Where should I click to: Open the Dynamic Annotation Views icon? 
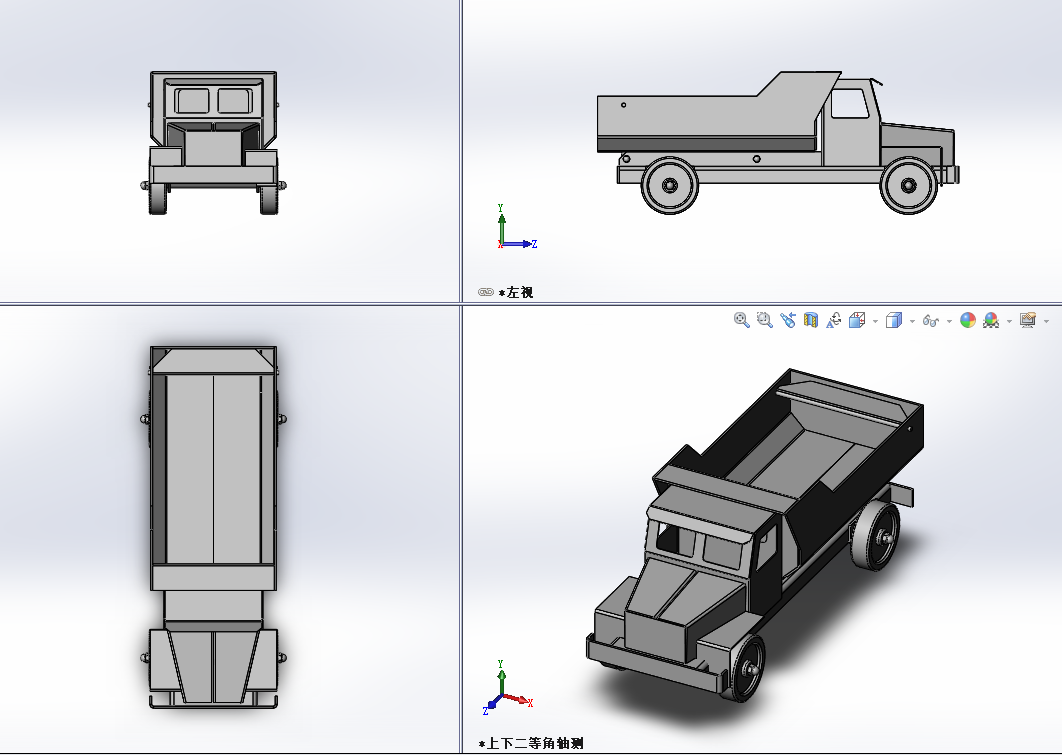pos(834,320)
